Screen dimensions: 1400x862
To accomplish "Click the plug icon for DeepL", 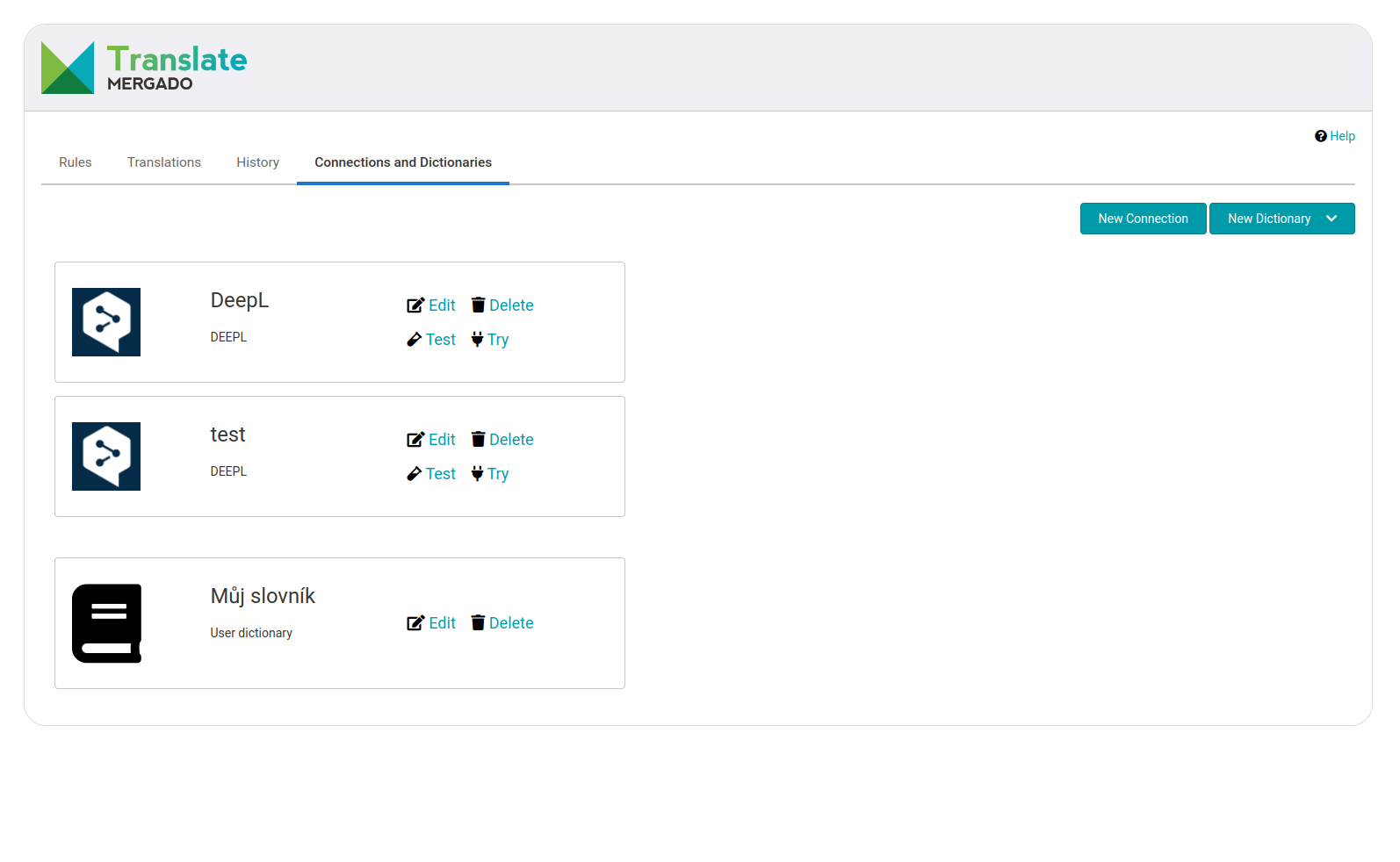I will coord(477,339).
